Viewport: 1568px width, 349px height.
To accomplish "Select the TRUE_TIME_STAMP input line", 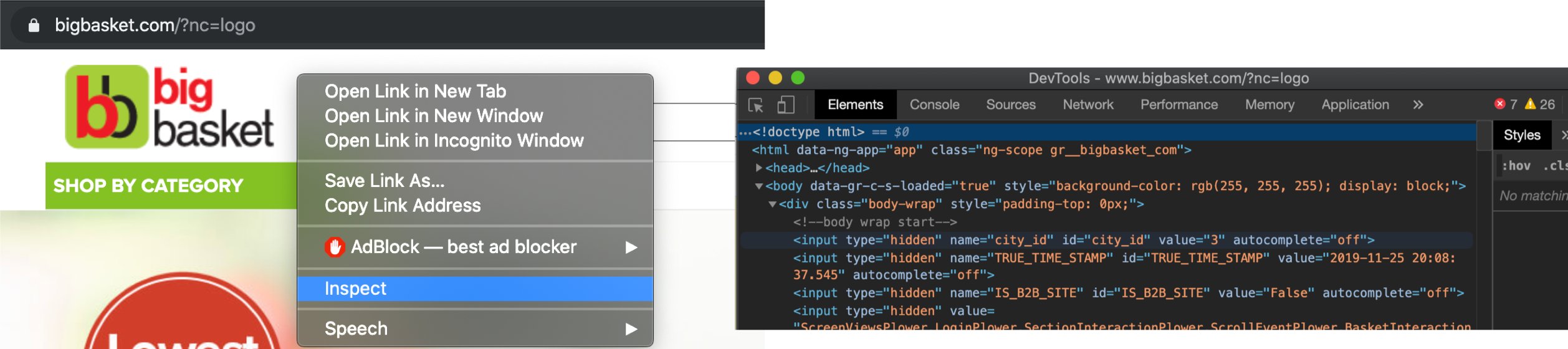I will tap(1124, 266).
